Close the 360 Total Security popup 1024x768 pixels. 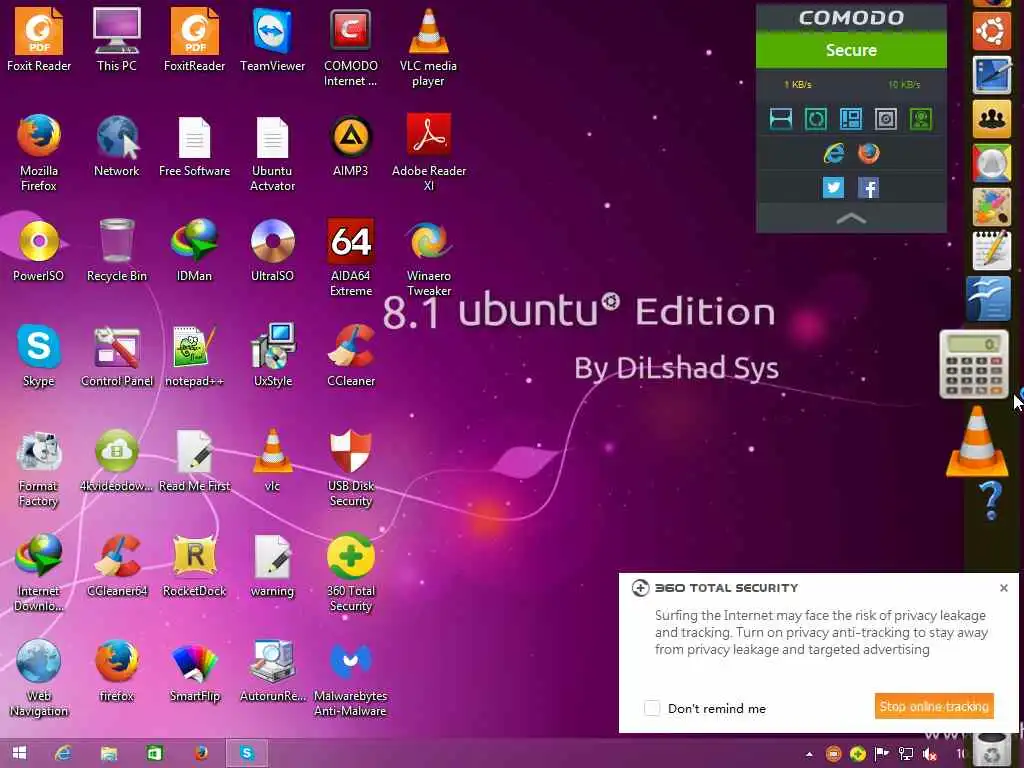(1004, 588)
